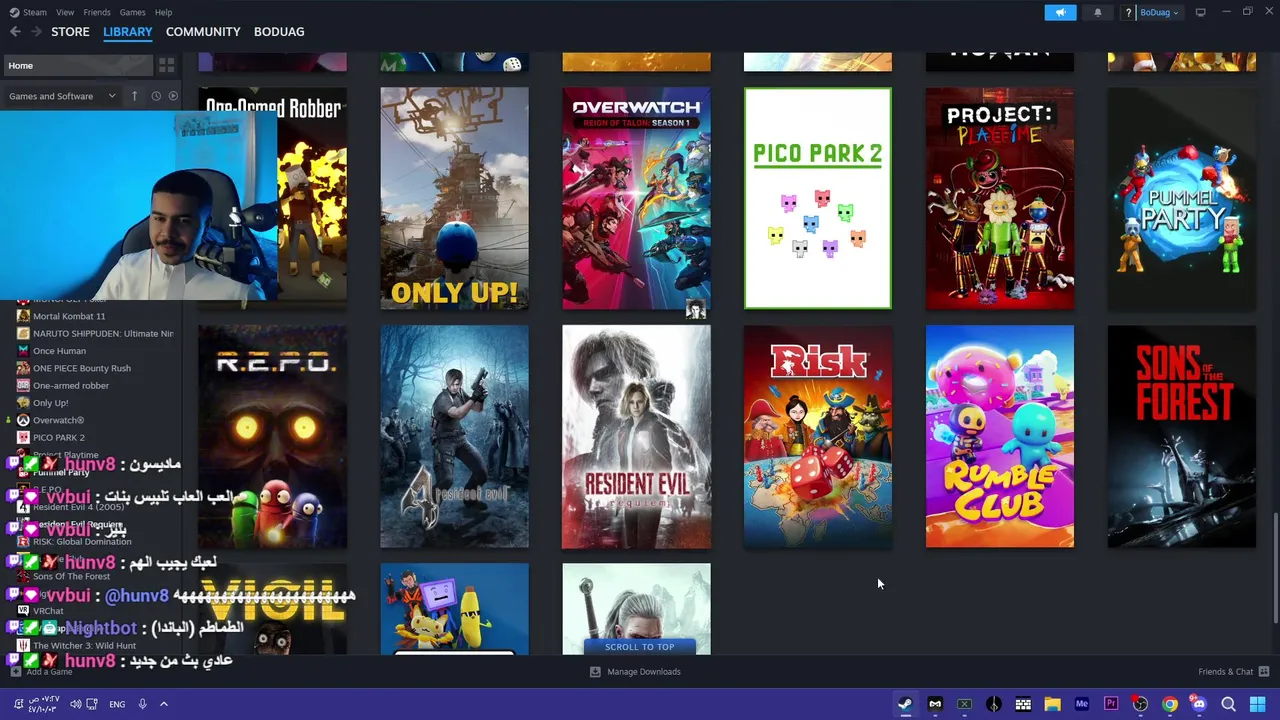Image resolution: width=1280 pixels, height=720 pixels.
Task: Expand the Games and Software dropdown
Action: tap(64, 96)
